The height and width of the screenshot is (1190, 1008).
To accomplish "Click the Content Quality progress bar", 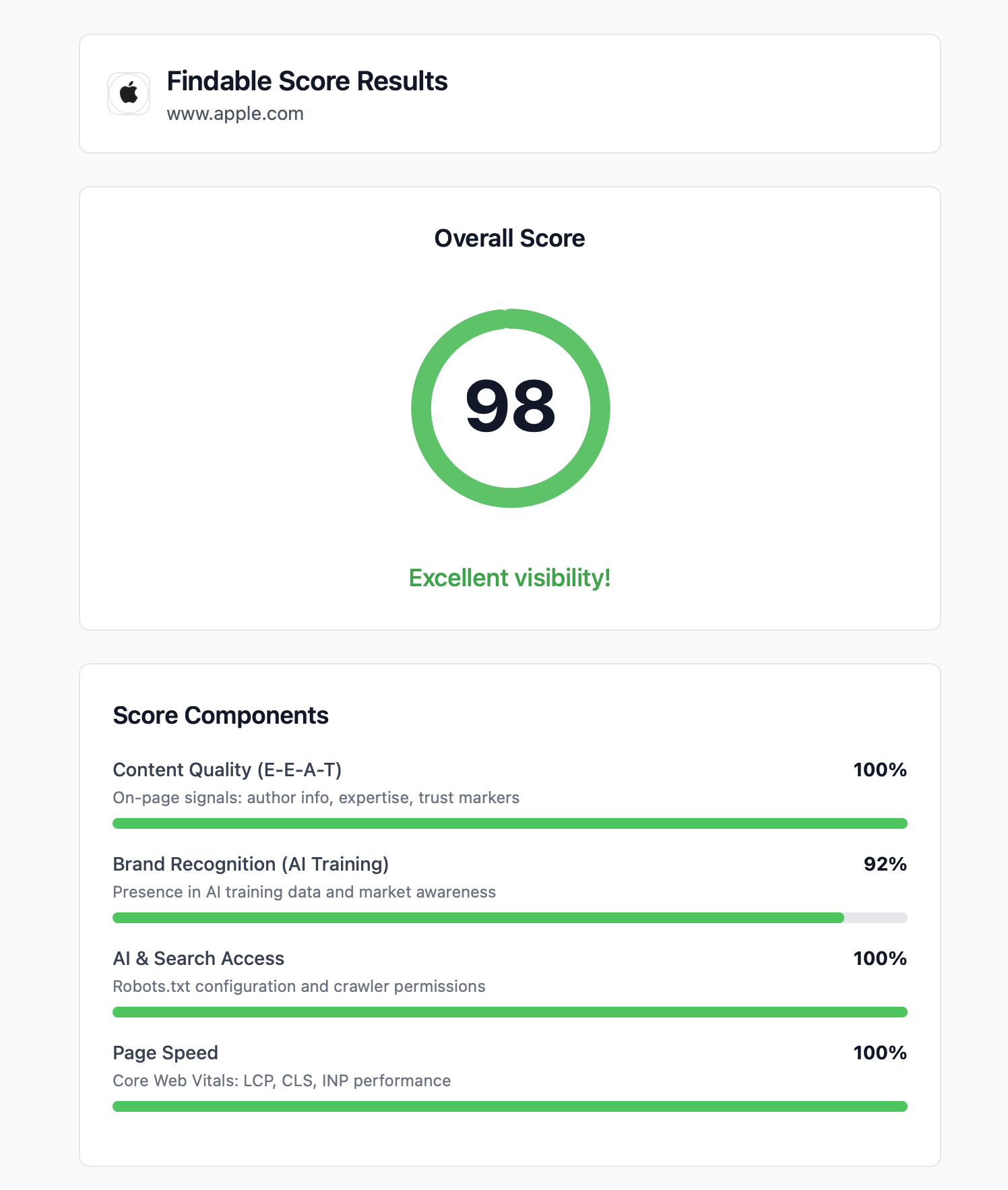I will click(x=509, y=823).
